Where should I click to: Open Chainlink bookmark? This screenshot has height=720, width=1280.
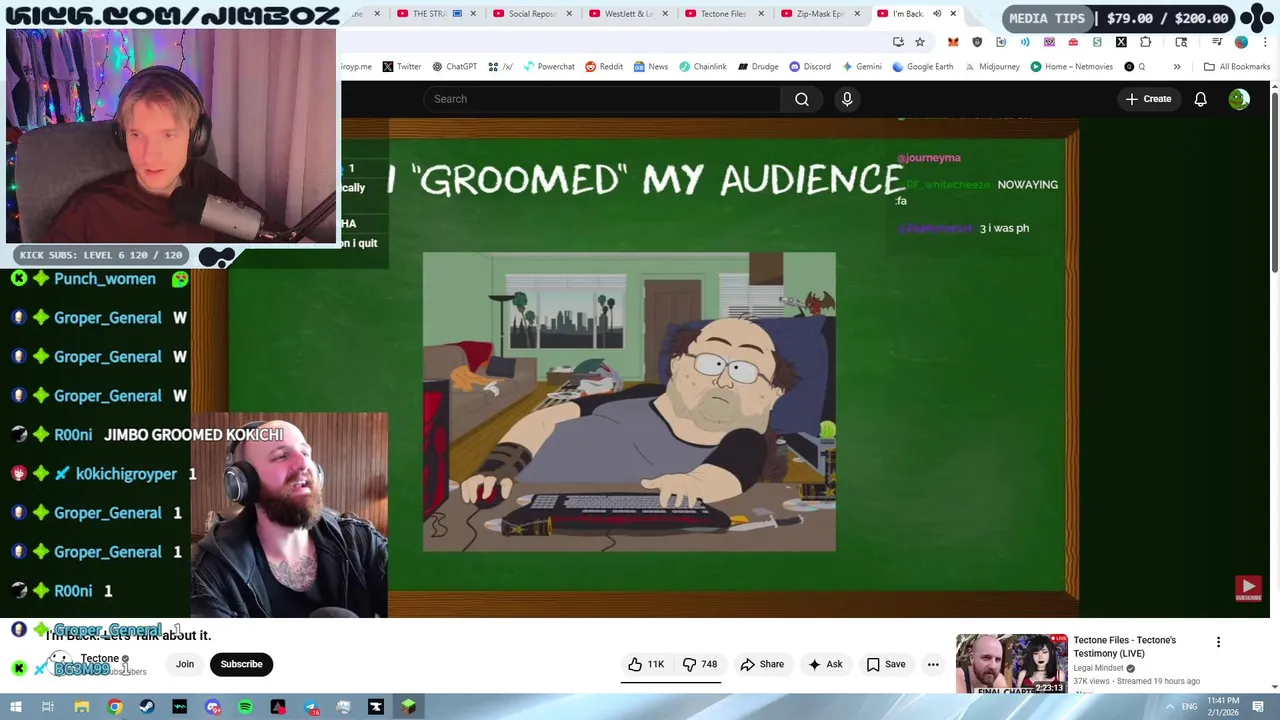point(703,67)
